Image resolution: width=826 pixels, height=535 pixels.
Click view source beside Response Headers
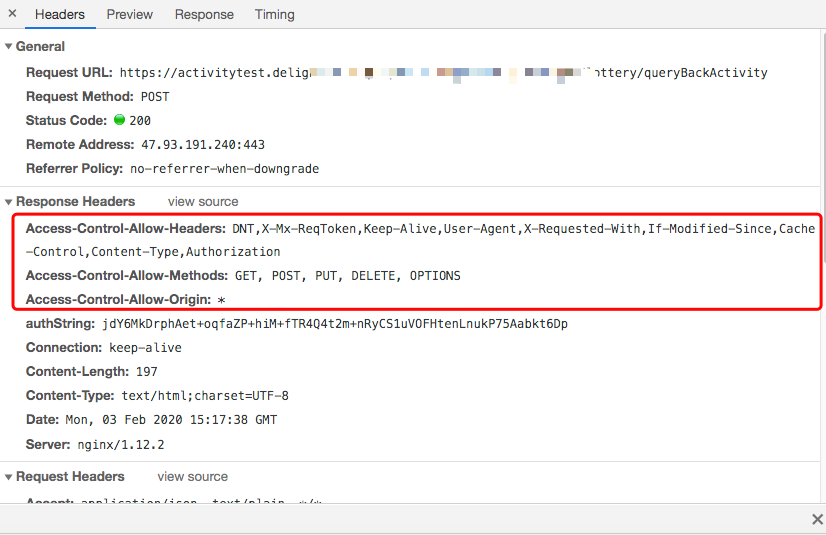click(x=203, y=202)
